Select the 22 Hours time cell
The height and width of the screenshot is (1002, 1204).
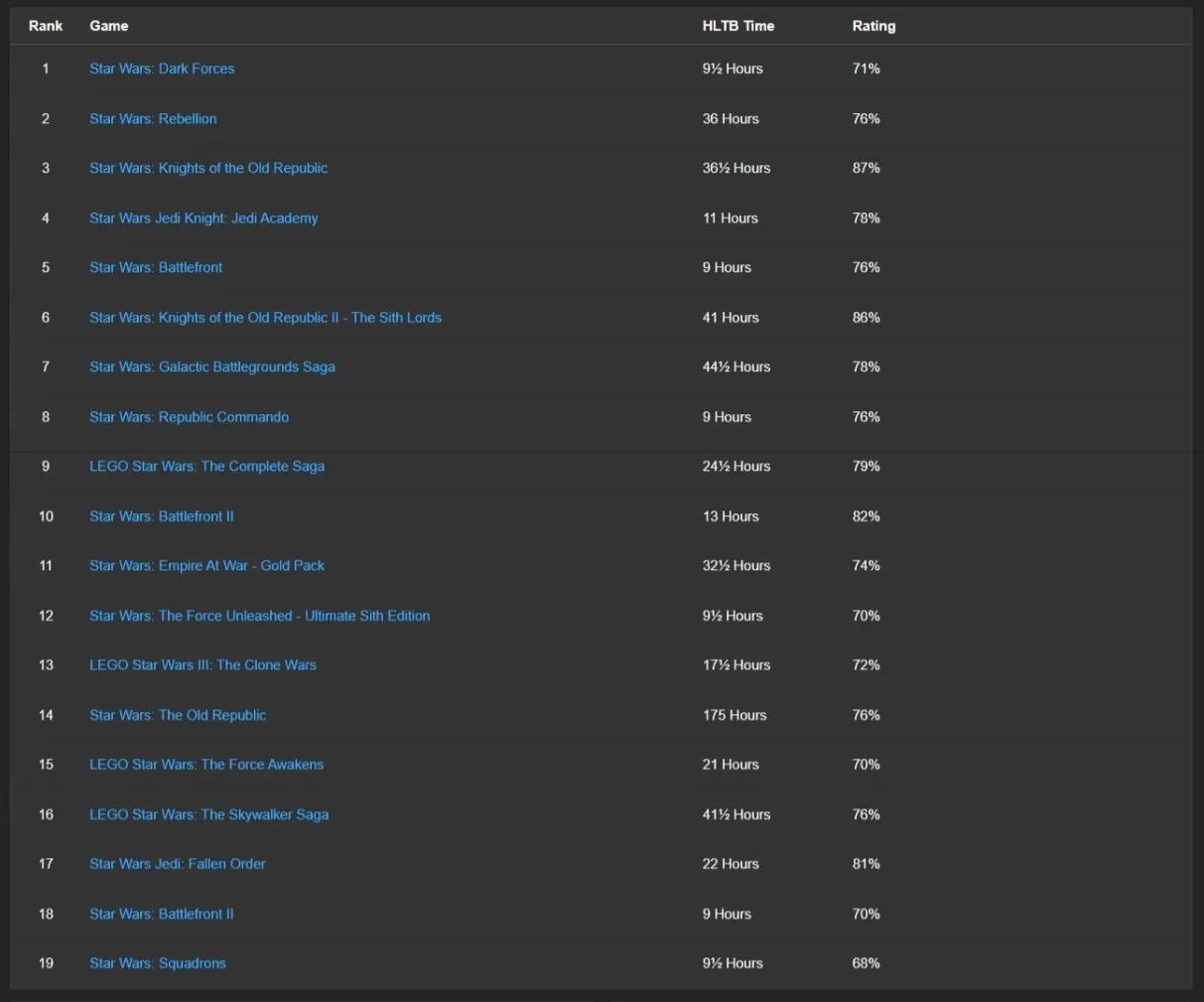[x=731, y=863]
